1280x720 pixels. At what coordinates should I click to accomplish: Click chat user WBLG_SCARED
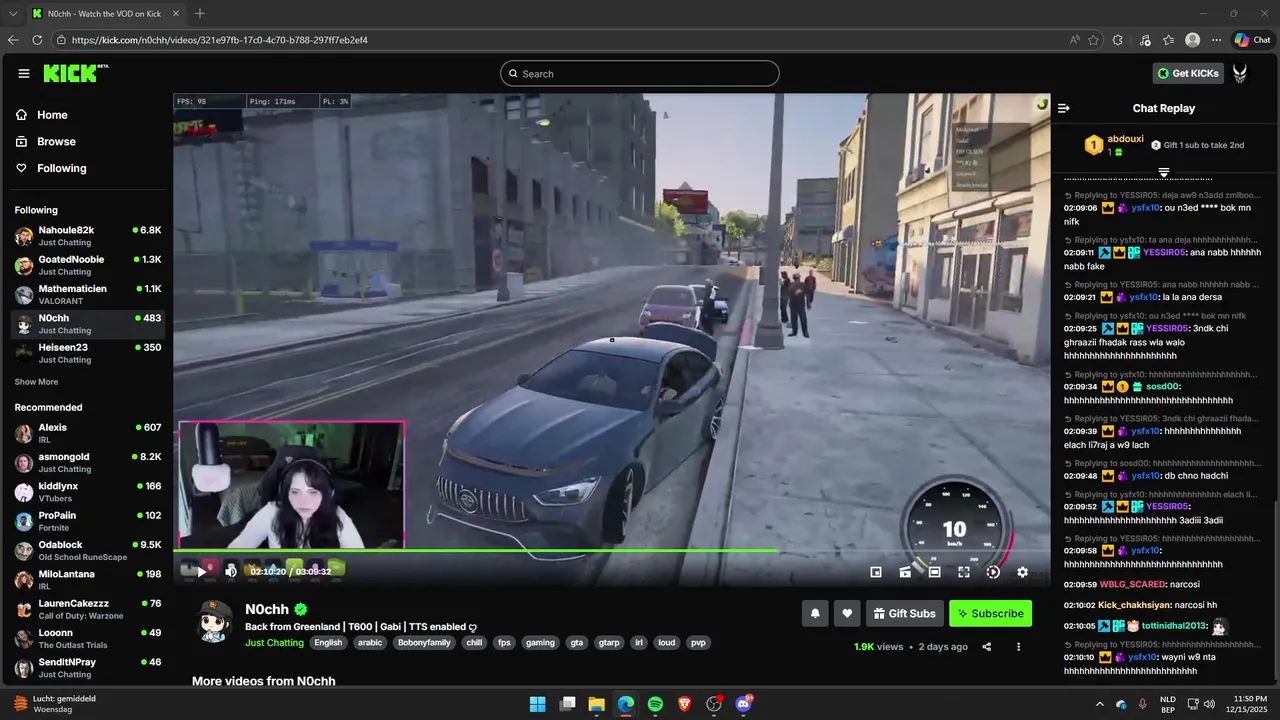coord(1133,584)
